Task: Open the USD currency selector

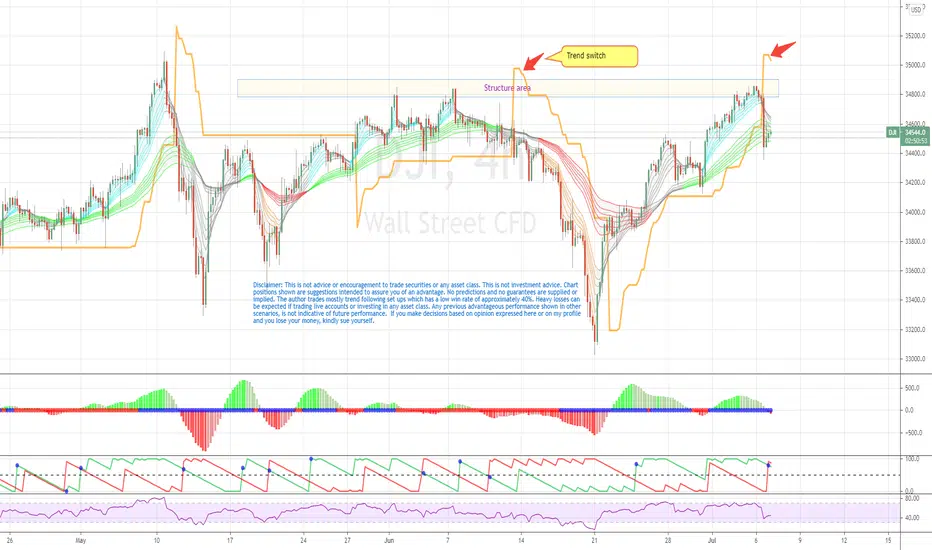Action: (916, 10)
